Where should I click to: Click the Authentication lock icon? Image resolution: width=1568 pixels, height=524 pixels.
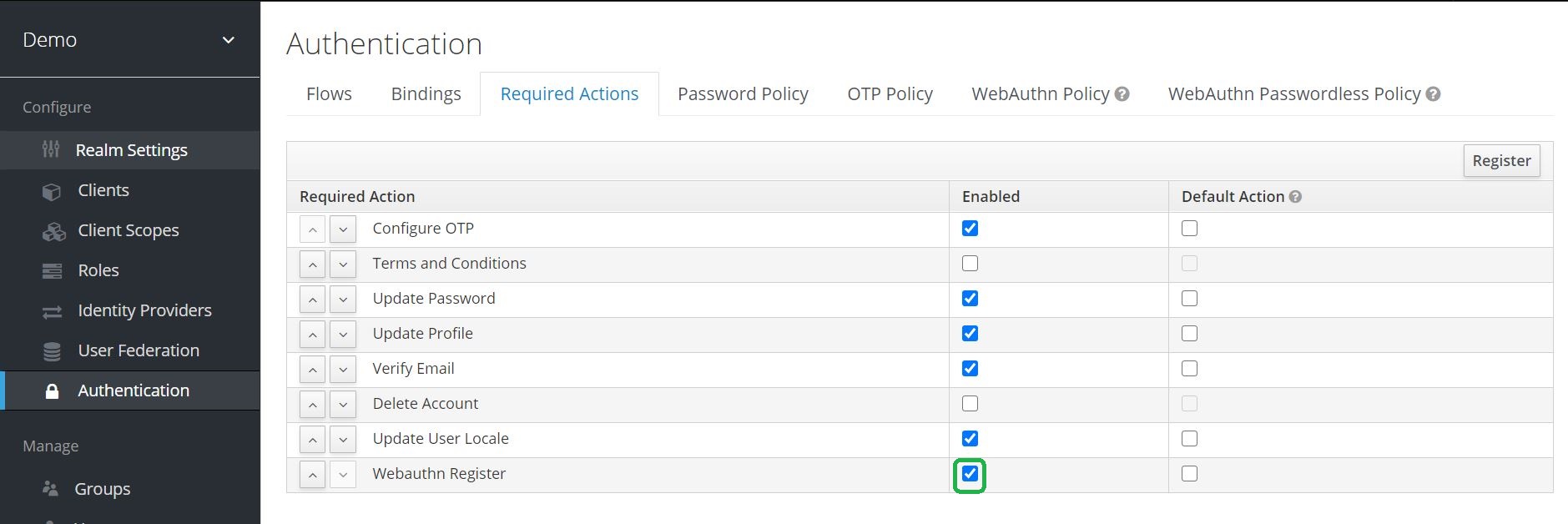(x=52, y=391)
